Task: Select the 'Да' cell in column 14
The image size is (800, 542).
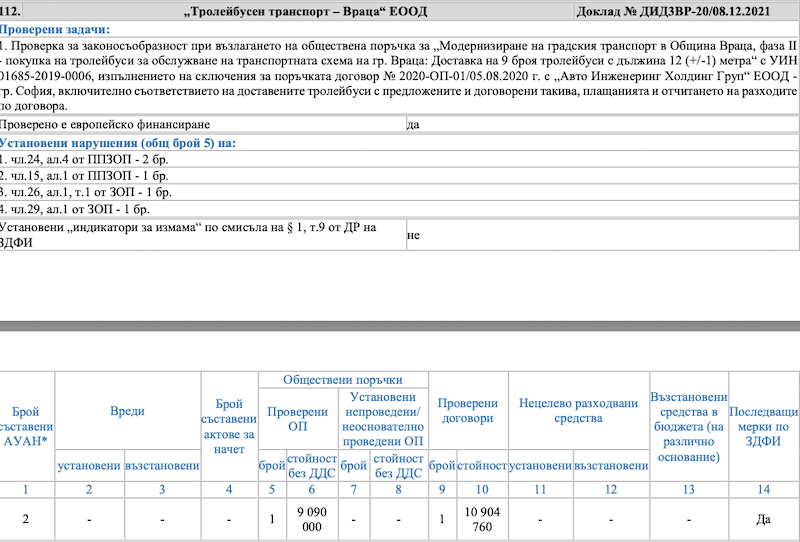Action: pos(763,520)
